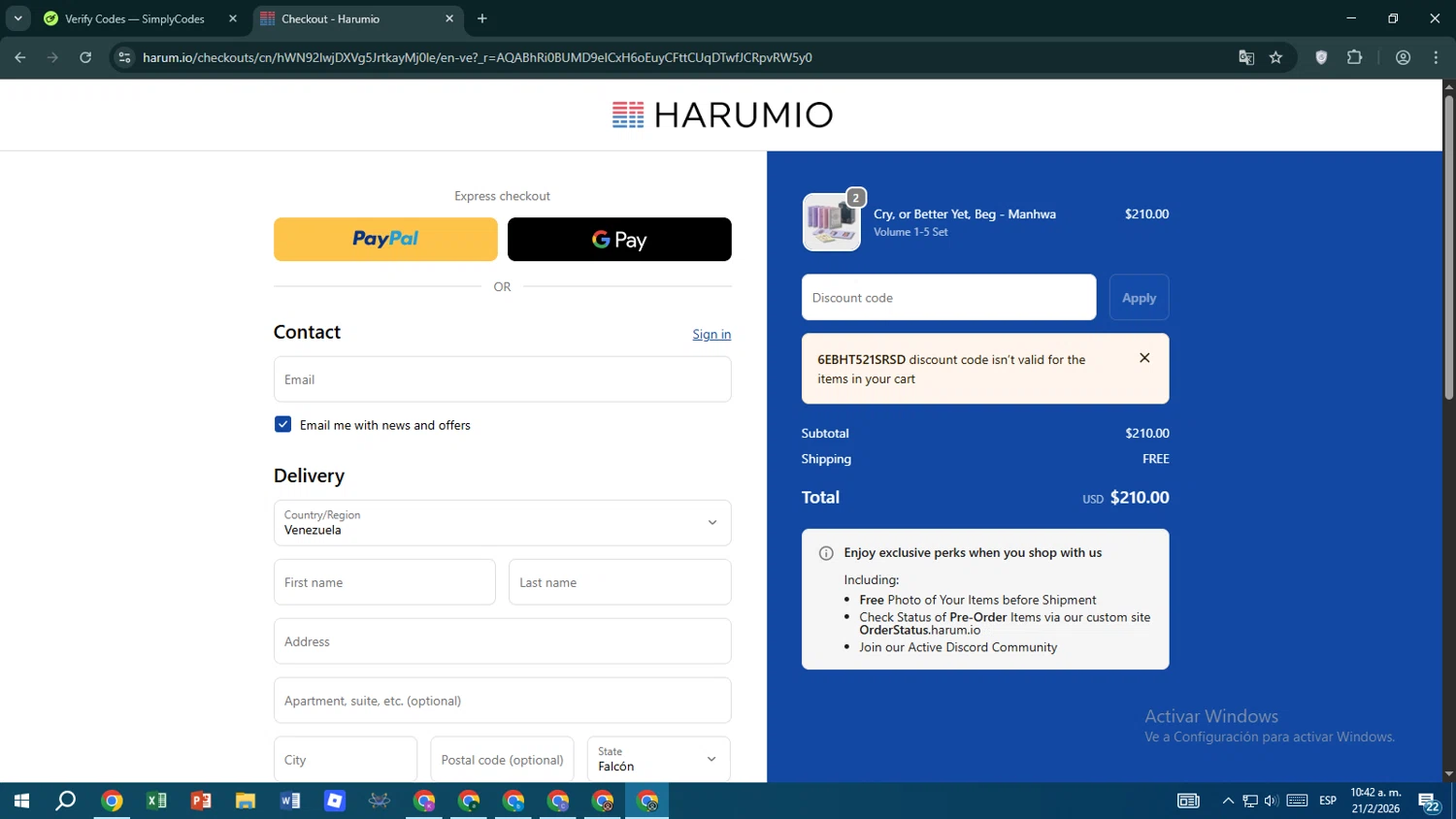Open the network status tray icon
The width and height of the screenshot is (1456, 819).
tap(1250, 801)
